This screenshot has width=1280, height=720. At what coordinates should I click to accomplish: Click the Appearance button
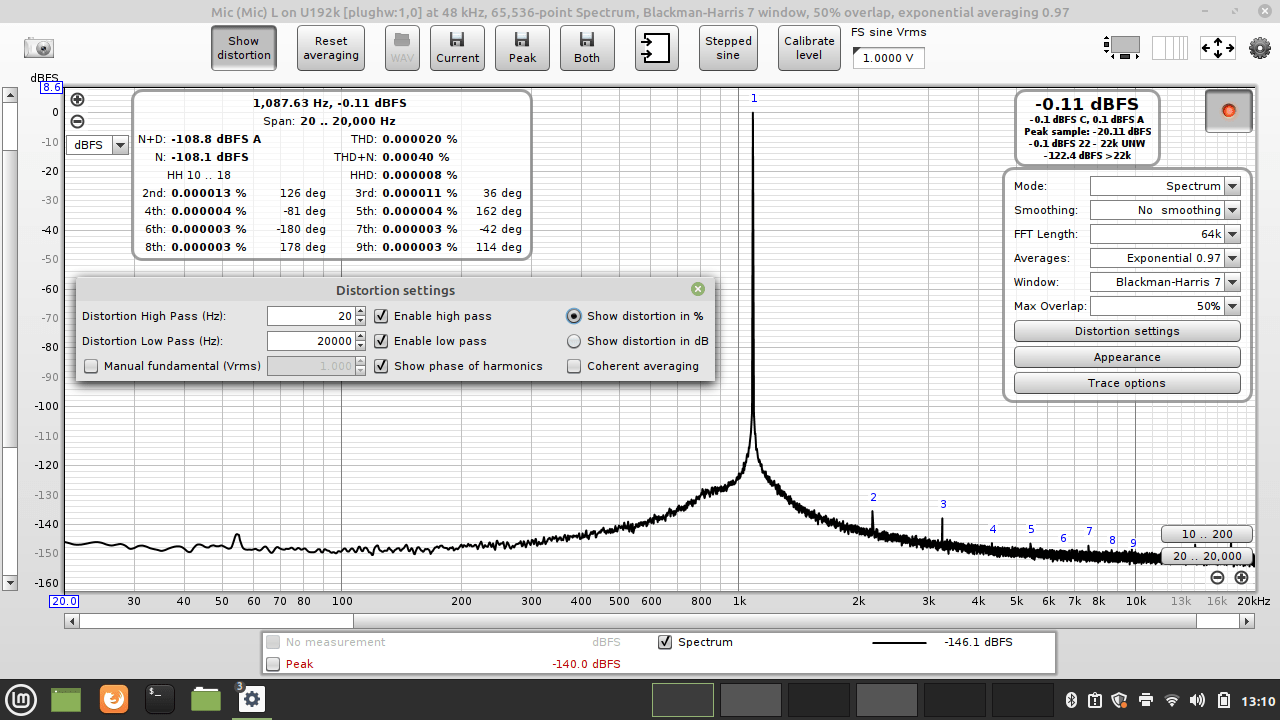pyautogui.click(x=1127, y=357)
